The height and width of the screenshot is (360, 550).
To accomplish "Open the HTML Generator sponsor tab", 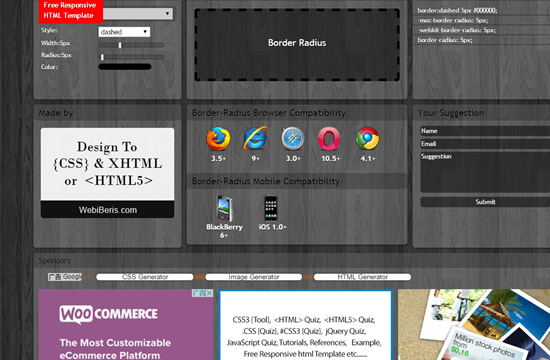I will [x=362, y=277].
